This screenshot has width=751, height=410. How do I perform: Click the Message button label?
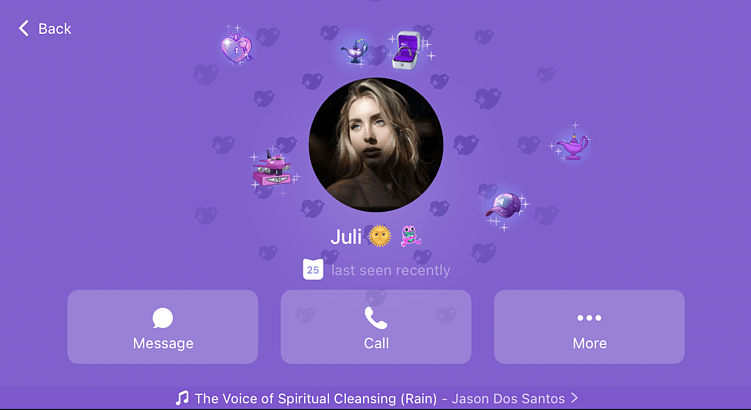point(163,343)
